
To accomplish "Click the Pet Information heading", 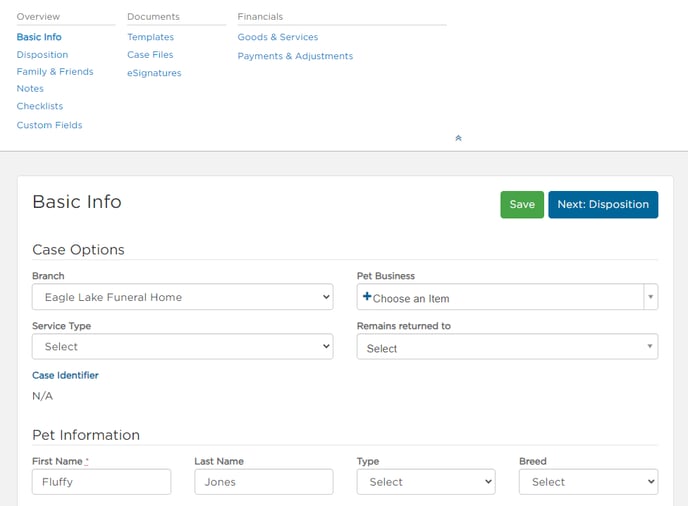I will tap(86, 435).
